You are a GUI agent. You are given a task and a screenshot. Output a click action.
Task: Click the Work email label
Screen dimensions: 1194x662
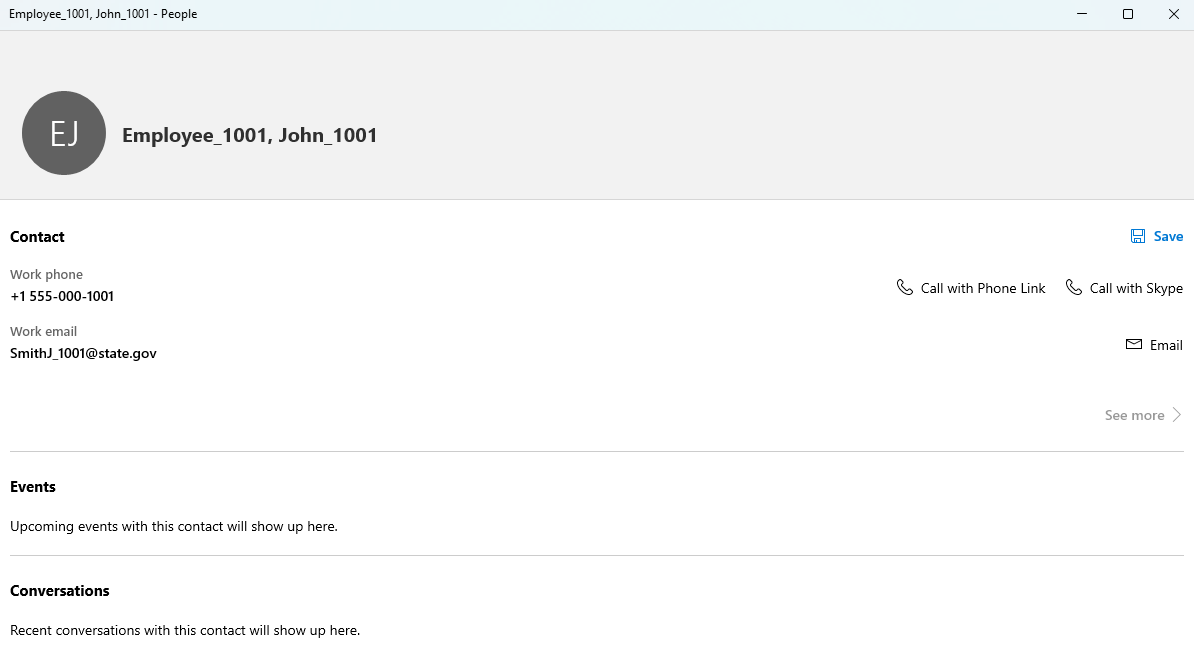pyautogui.click(x=43, y=331)
